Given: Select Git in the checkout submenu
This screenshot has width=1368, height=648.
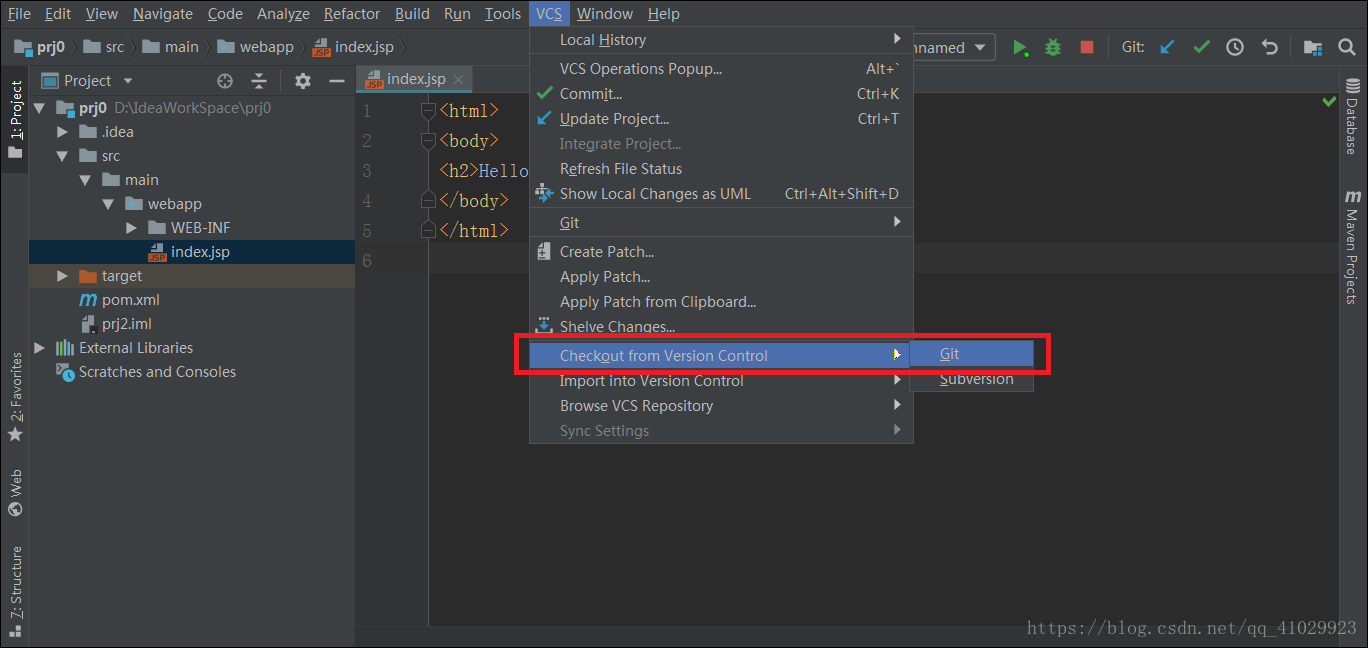Looking at the screenshot, I should pos(950,354).
